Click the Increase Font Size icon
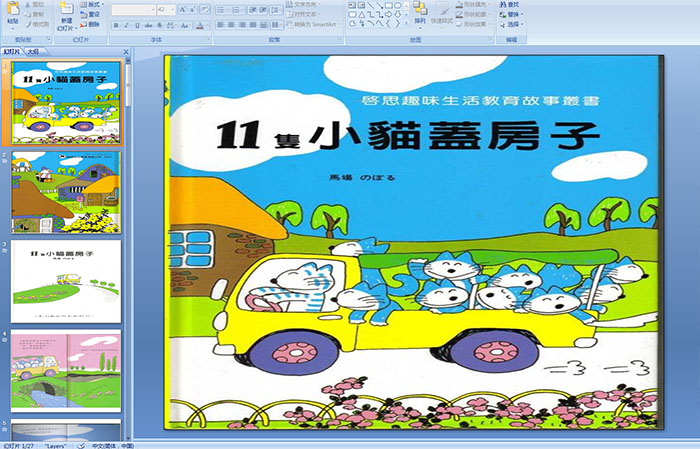The image size is (700, 449). (x=182, y=9)
